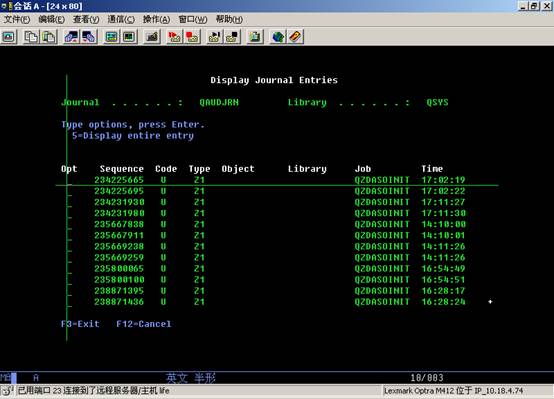
Task: Open the 窗口(W) menu
Action: (x=193, y=19)
